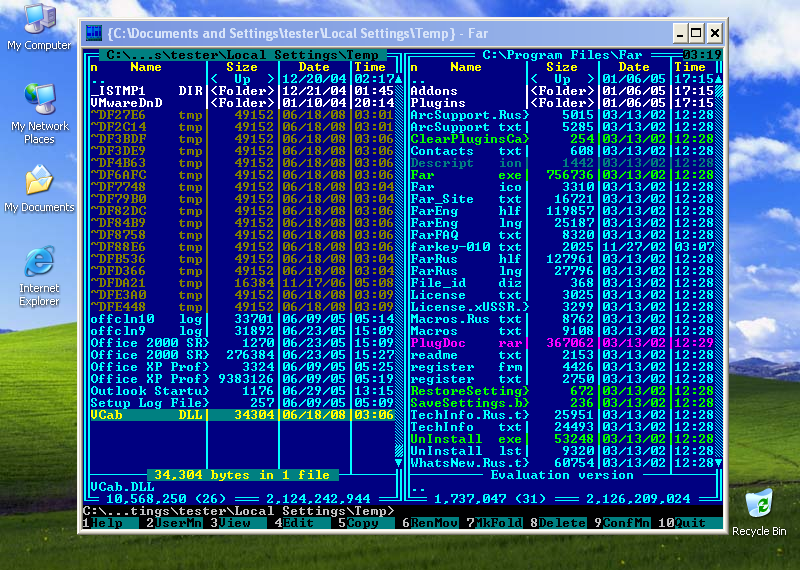Click the 5 Copy function key

tap(366, 523)
